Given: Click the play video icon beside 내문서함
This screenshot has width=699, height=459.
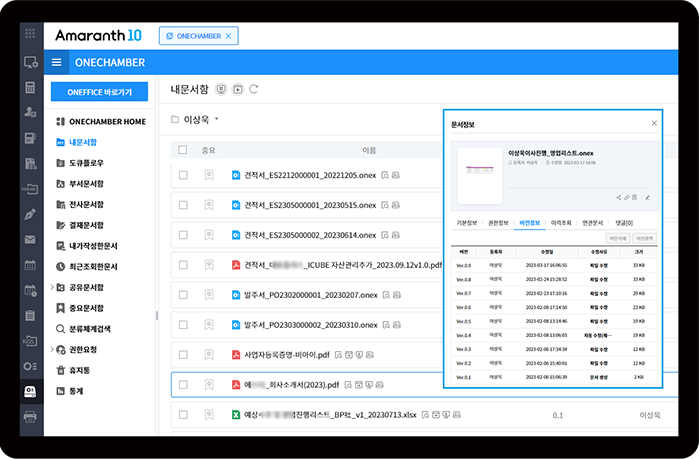Looking at the screenshot, I should click(x=238, y=90).
